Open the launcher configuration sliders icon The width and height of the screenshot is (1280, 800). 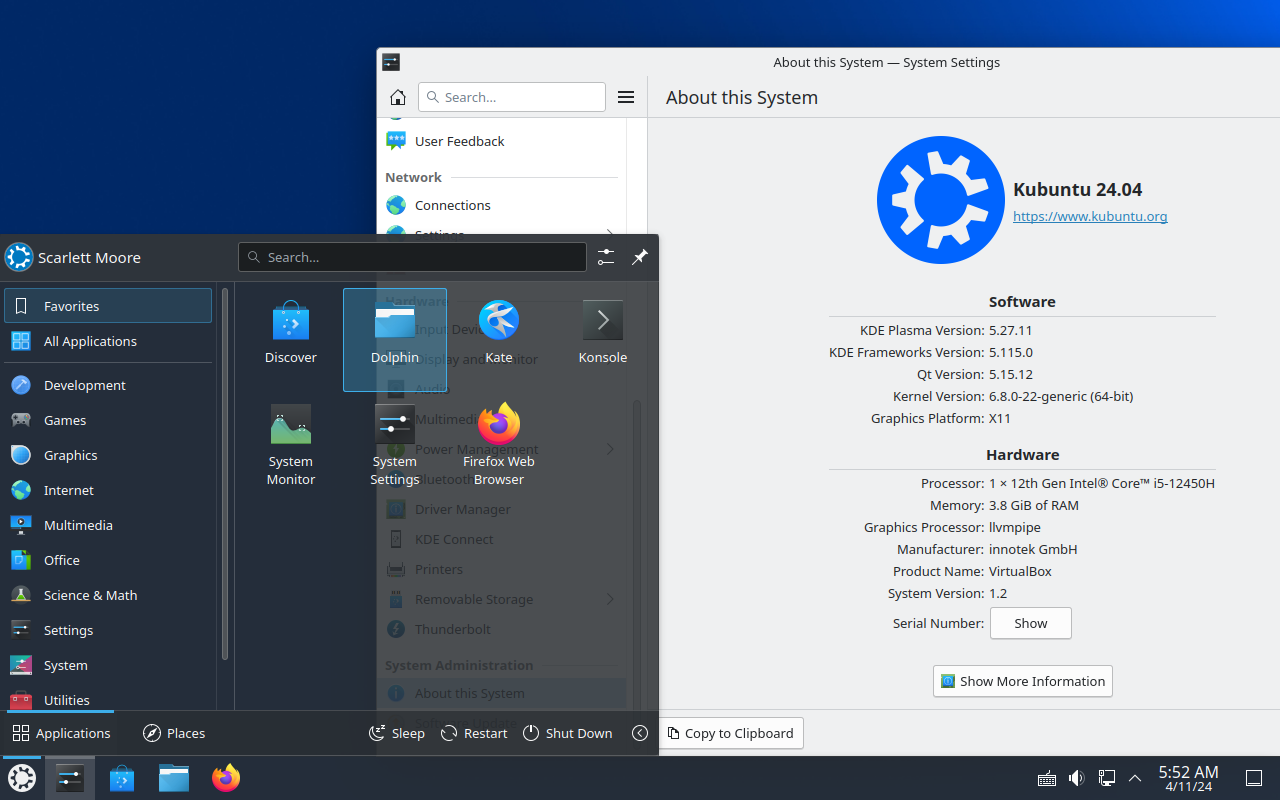(x=606, y=257)
